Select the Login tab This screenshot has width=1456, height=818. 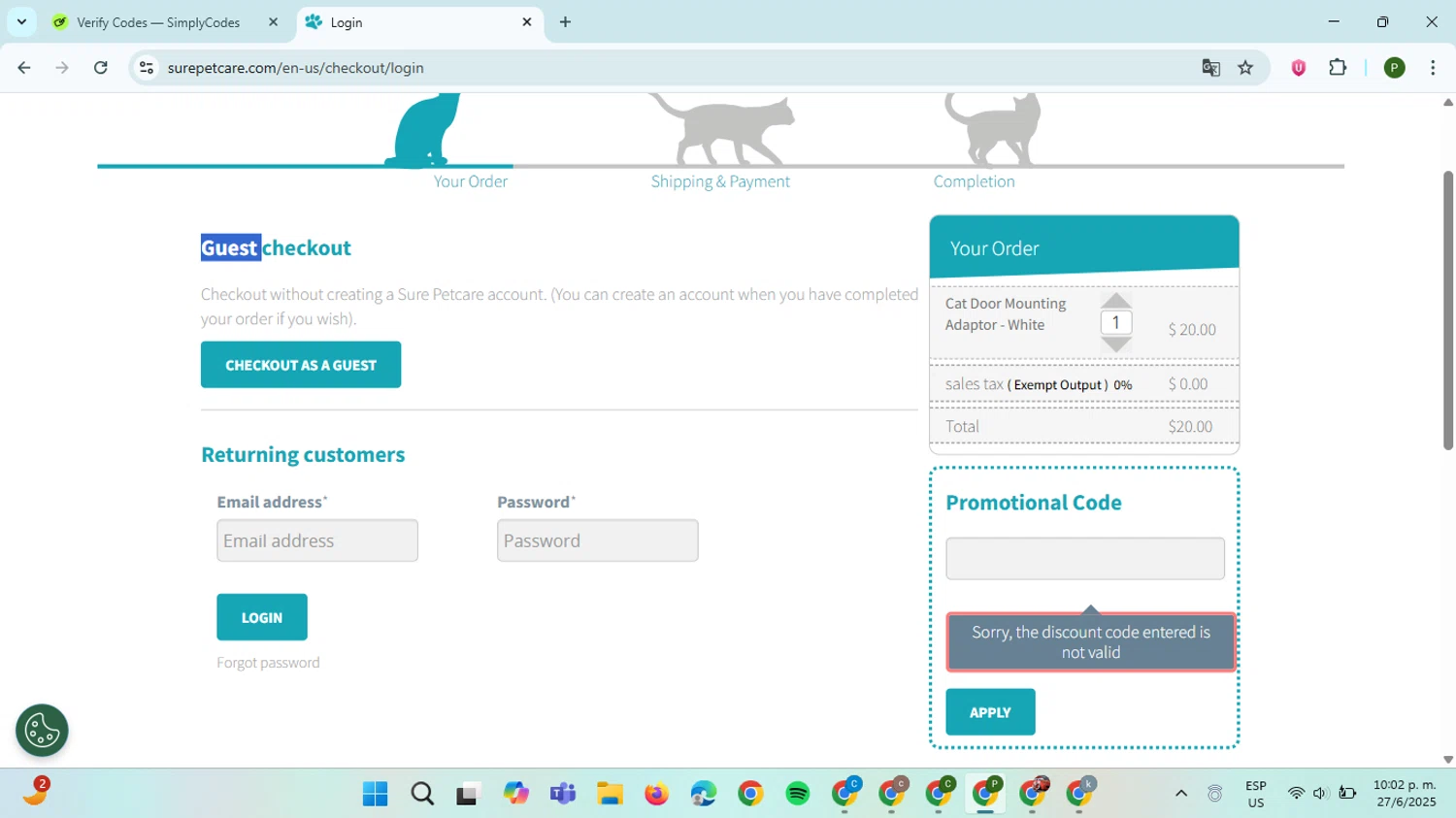419,22
